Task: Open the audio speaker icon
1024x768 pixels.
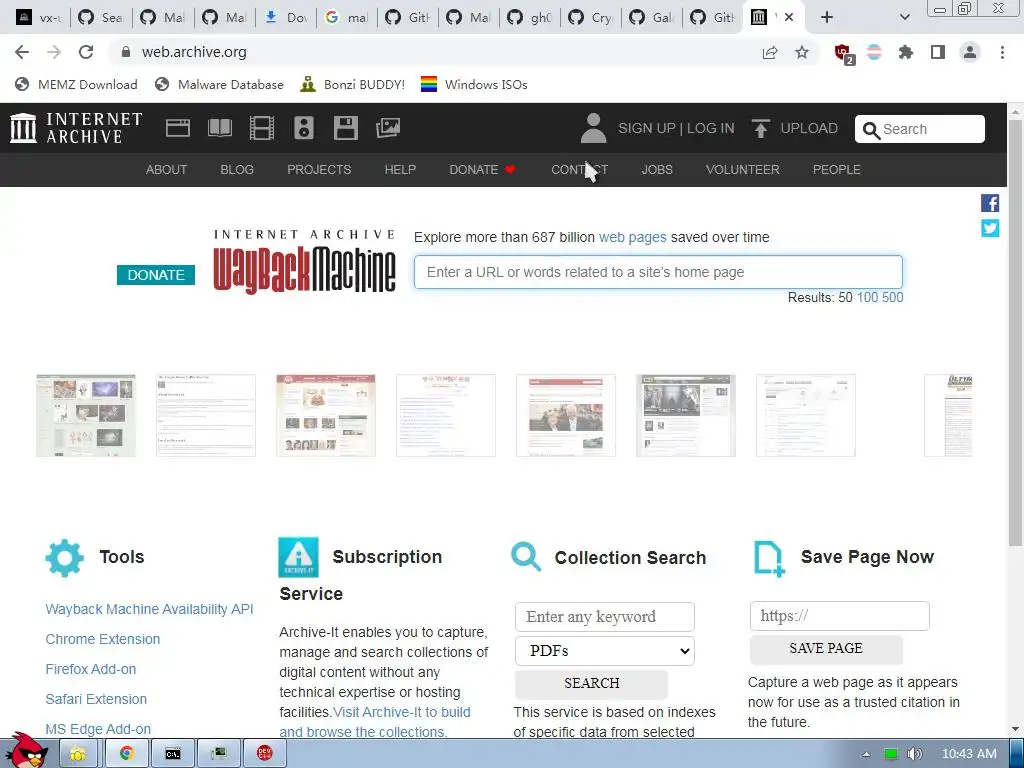Action: click(x=304, y=128)
